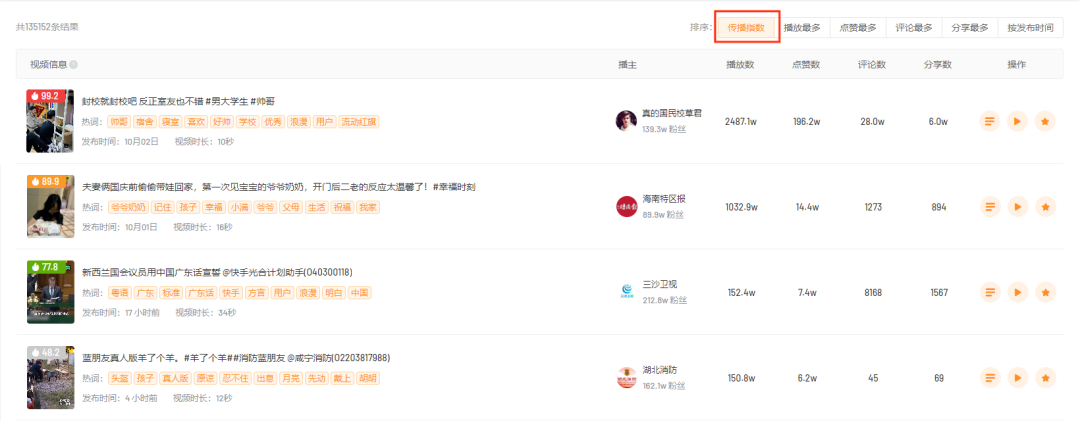1080x421 pixels.
Task: Open details list icon for 三沙卫视 video
Action: coord(990,293)
